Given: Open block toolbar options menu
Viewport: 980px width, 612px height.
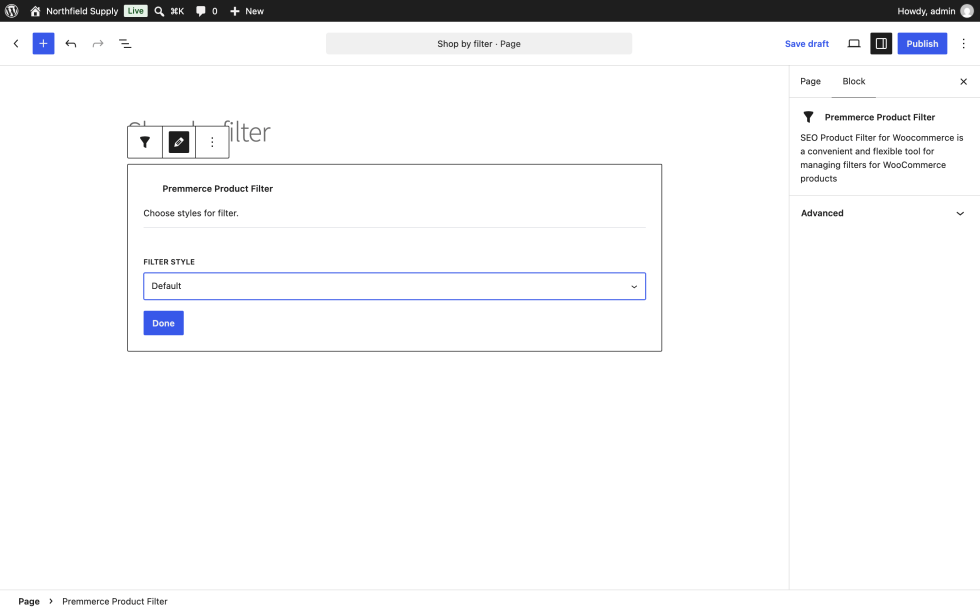Looking at the screenshot, I should coord(212,143).
